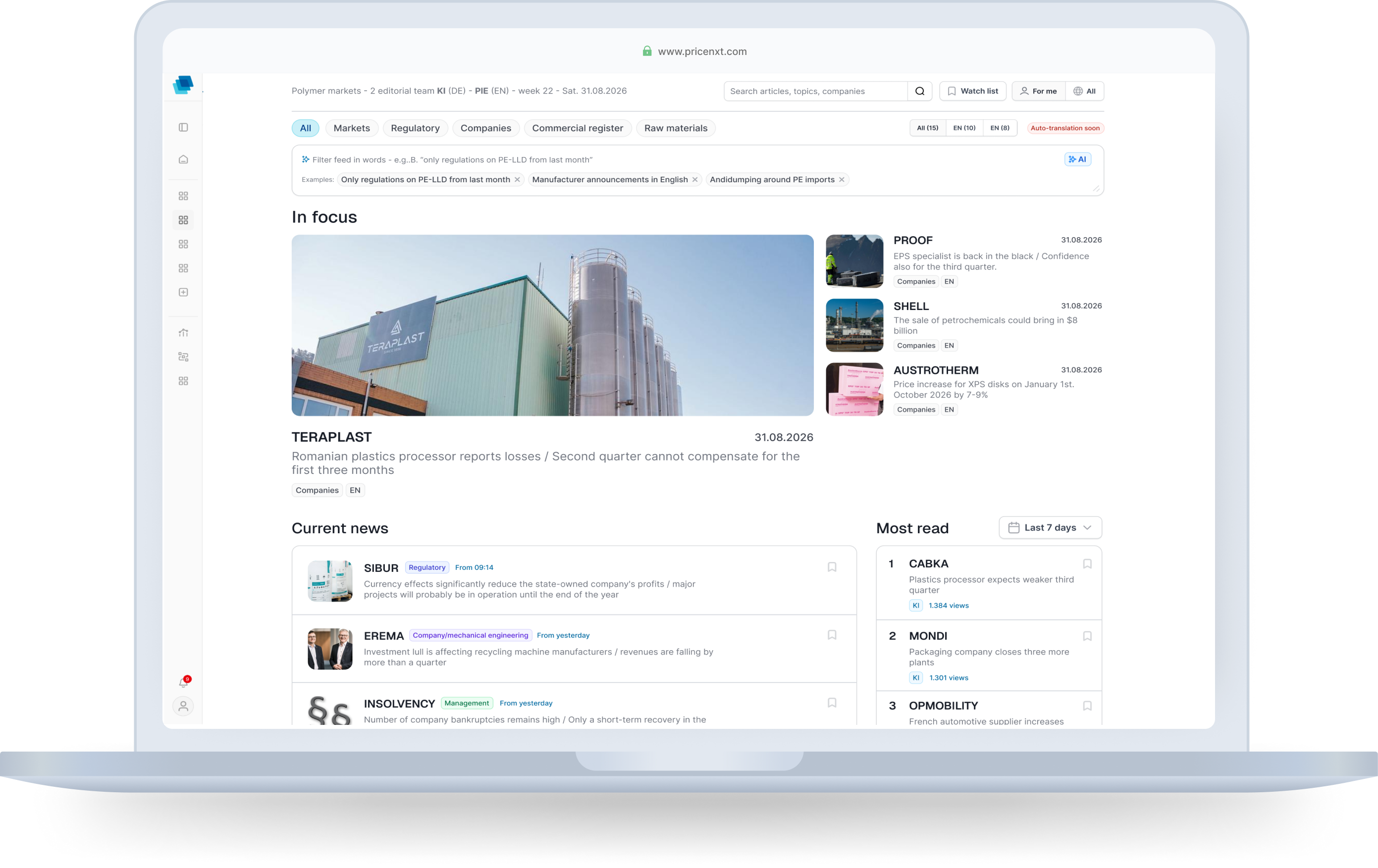Bookmark the SIBUR news article
Image resolution: width=1378 pixels, height=868 pixels.
click(832, 567)
